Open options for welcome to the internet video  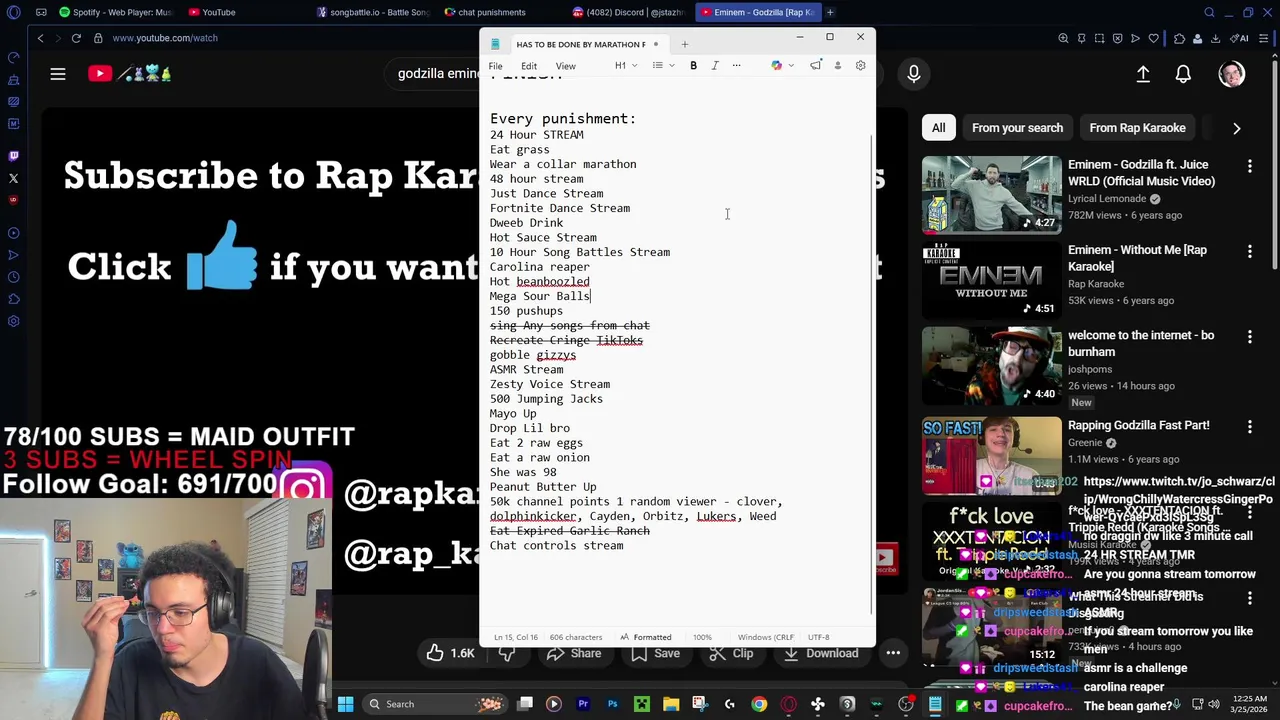(x=1249, y=337)
